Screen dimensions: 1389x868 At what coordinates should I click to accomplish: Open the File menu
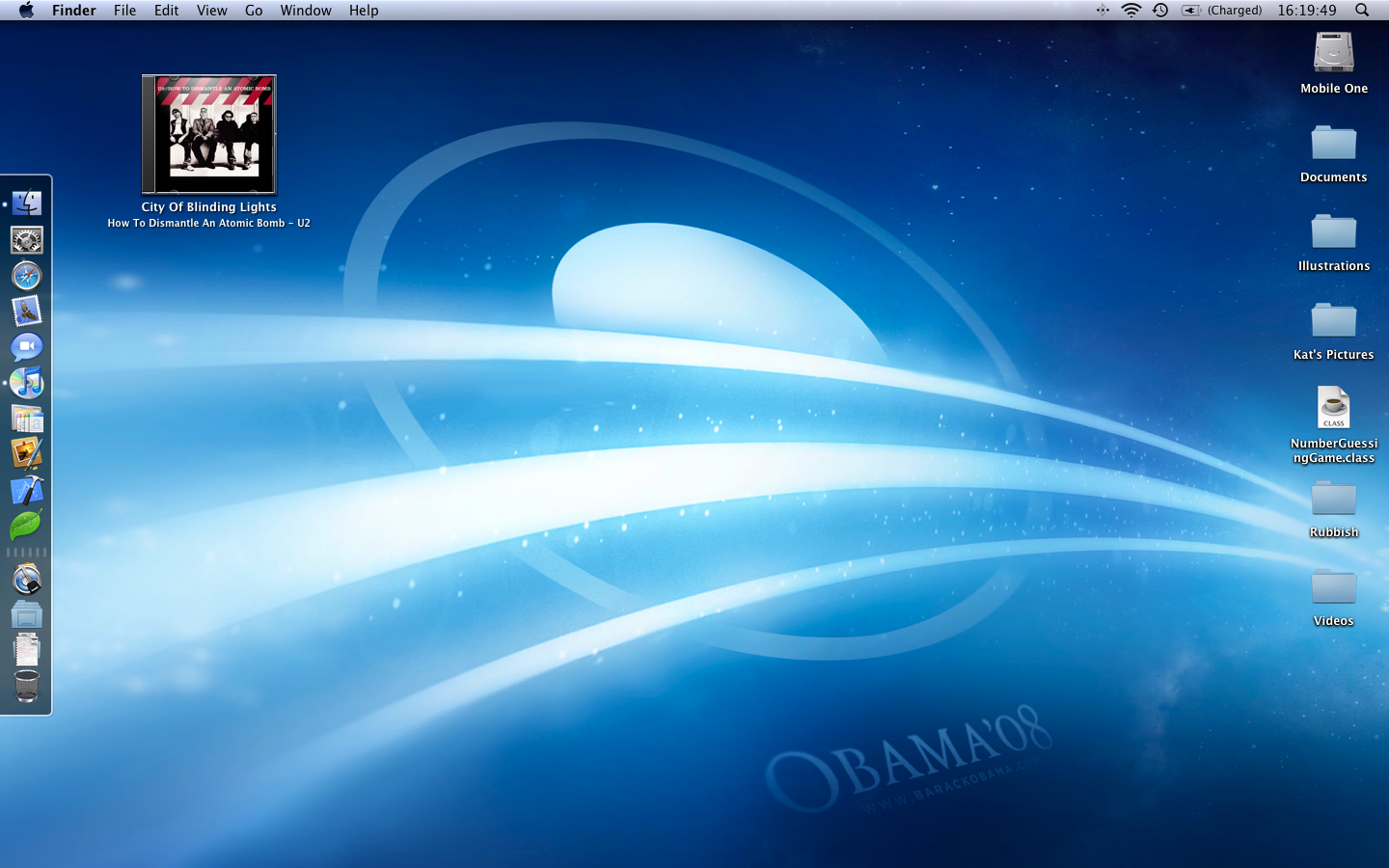click(x=124, y=11)
